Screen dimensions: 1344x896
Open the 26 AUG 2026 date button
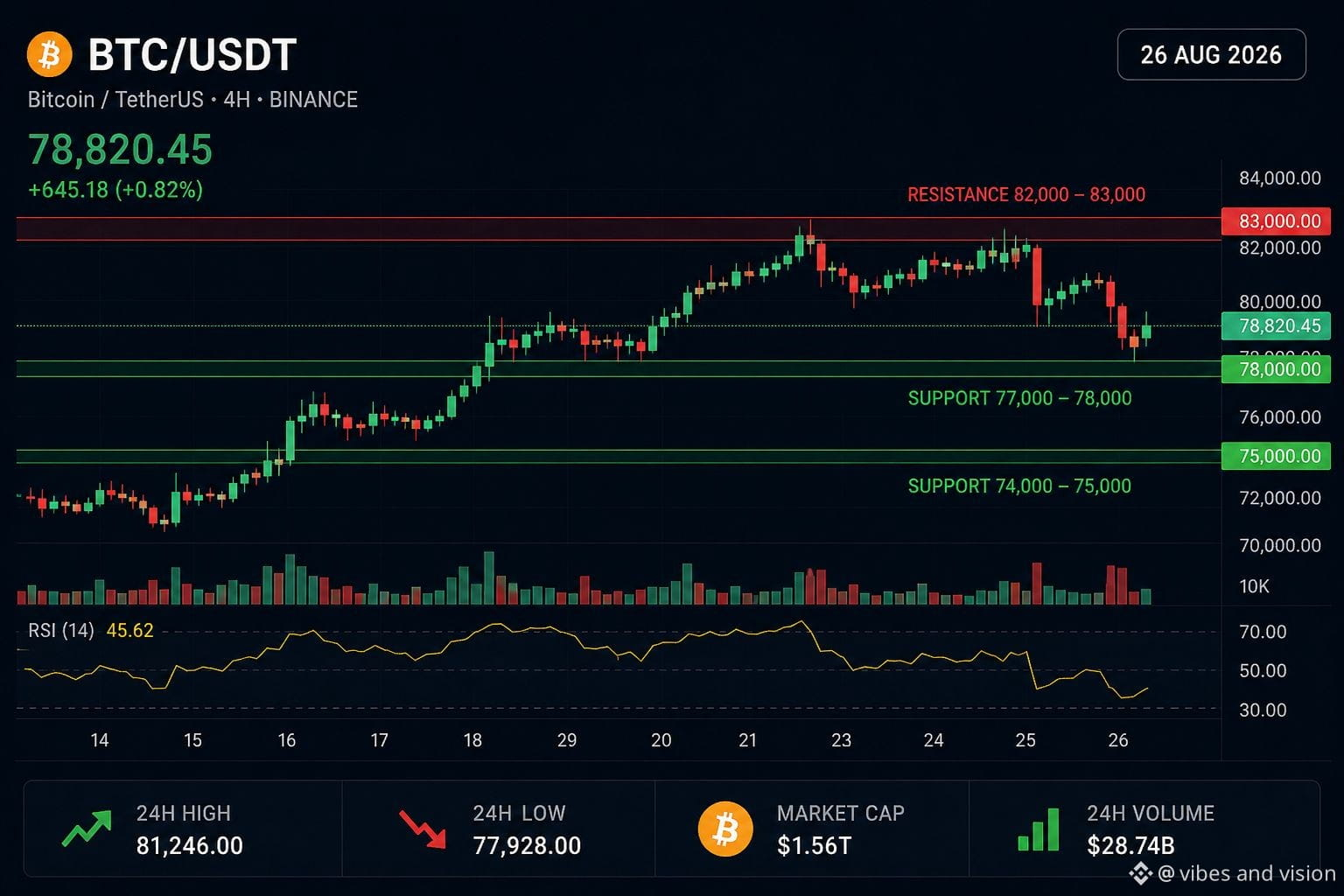[1211, 54]
